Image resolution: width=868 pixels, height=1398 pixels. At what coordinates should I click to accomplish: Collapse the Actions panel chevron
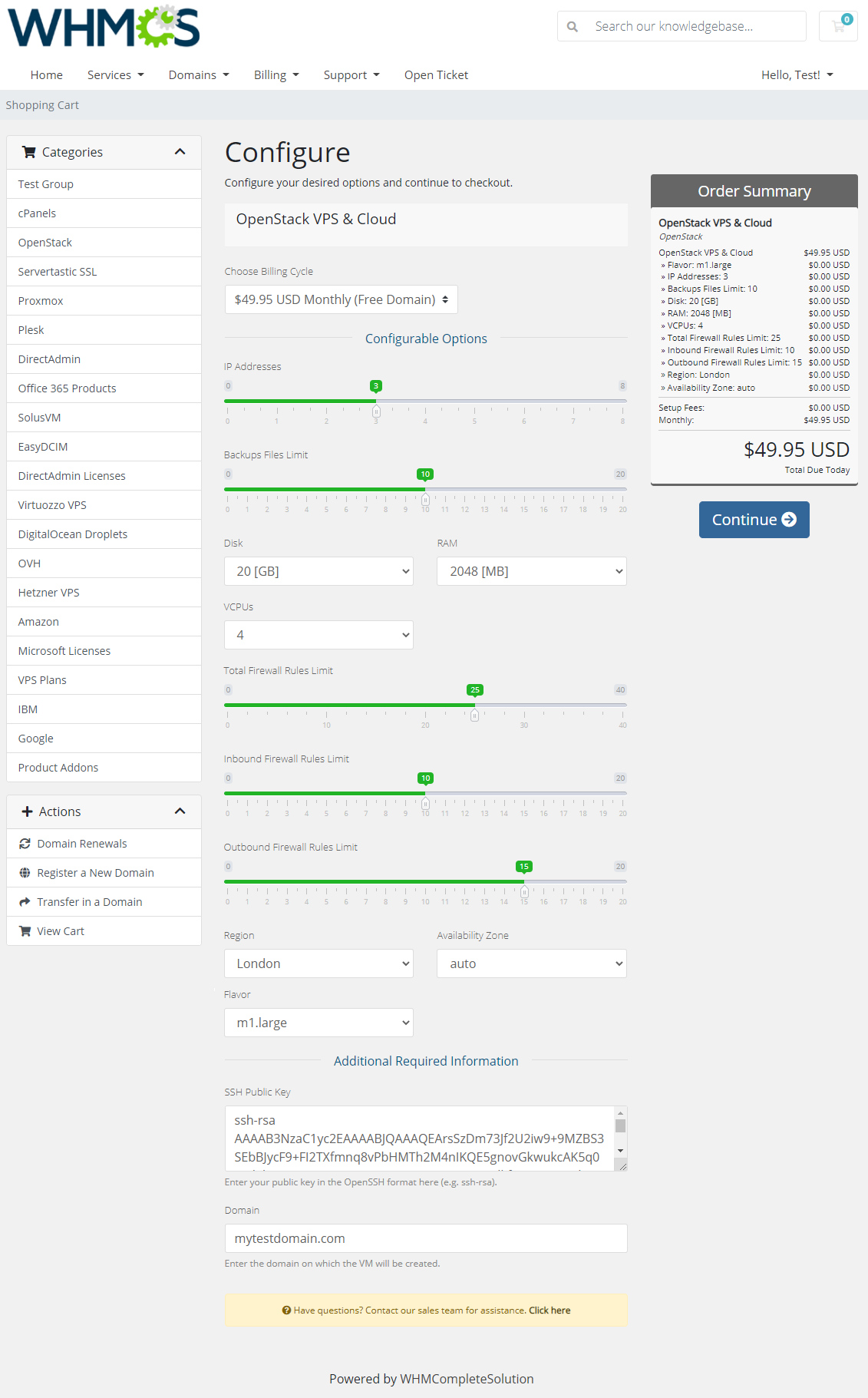180,811
